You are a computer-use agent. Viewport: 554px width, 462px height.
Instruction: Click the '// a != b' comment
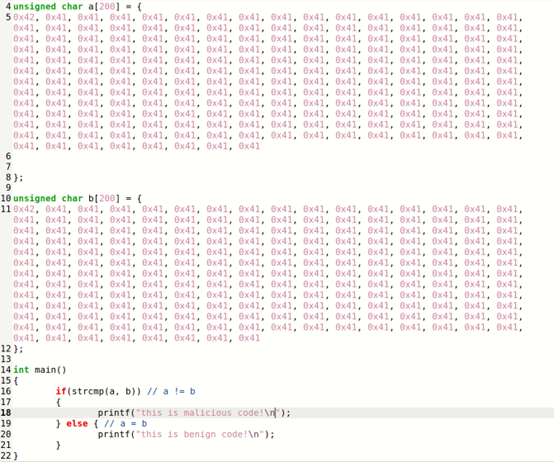[x=171, y=391]
